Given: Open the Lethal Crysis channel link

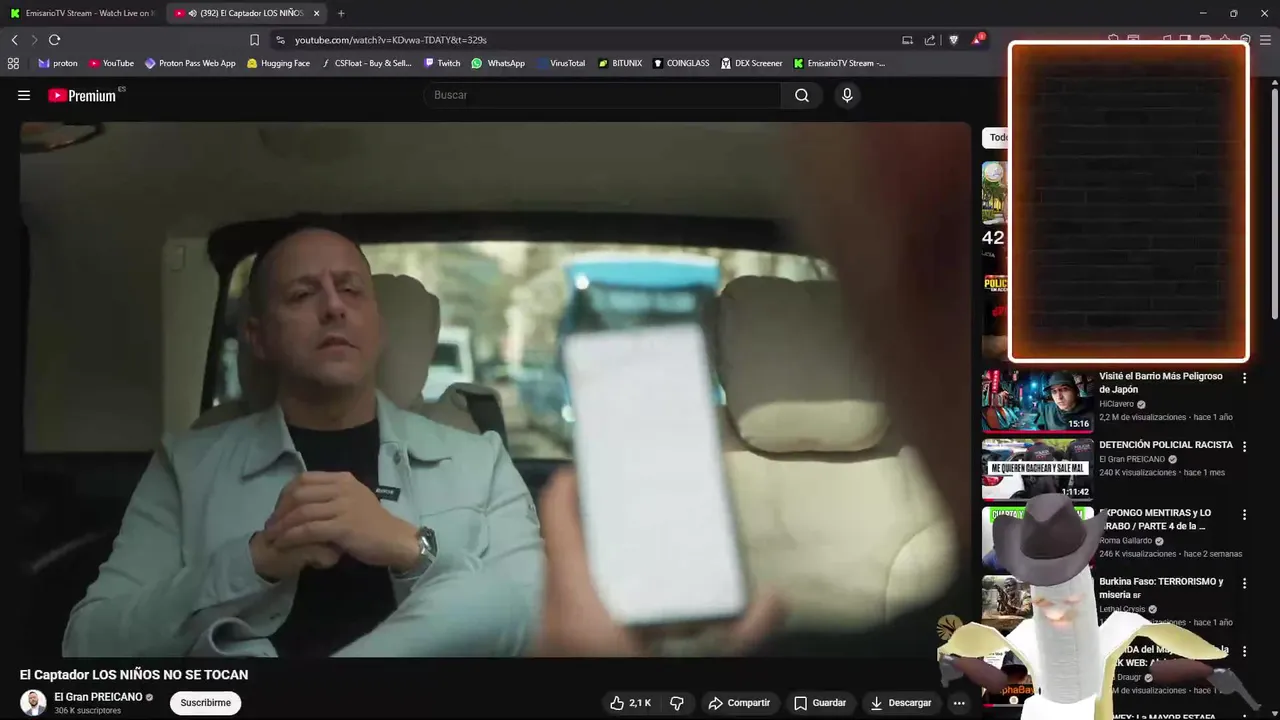Looking at the screenshot, I should click(x=1122, y=609).
